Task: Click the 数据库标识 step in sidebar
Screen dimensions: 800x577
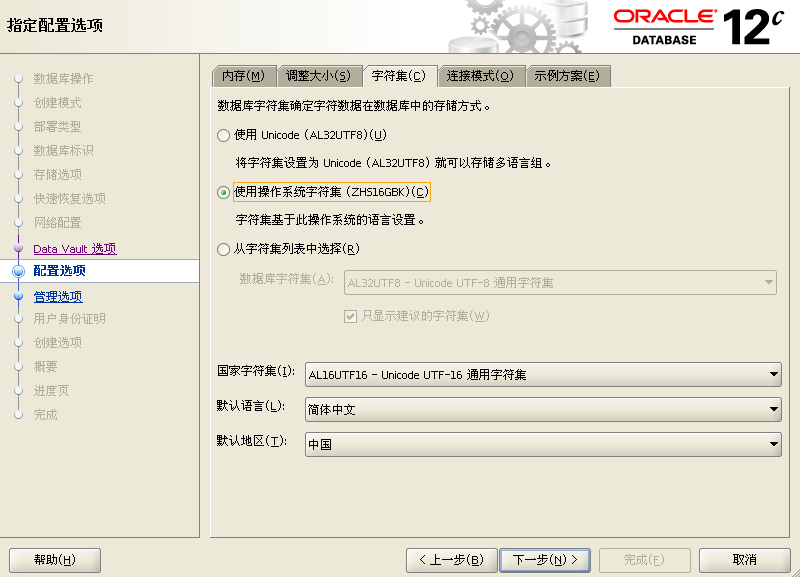Action: pyautogui.click(x=63, y=150)
